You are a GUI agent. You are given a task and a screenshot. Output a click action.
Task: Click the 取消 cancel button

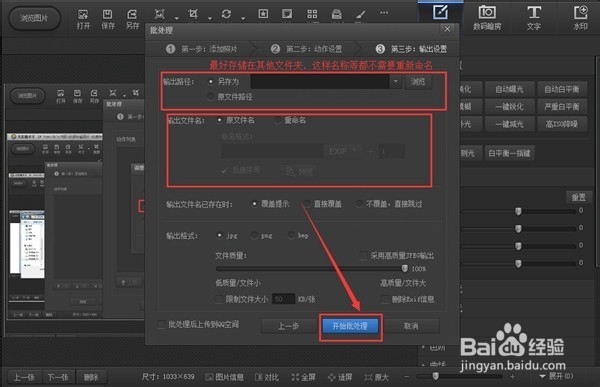pyautogui.click(x=411, y=326)
